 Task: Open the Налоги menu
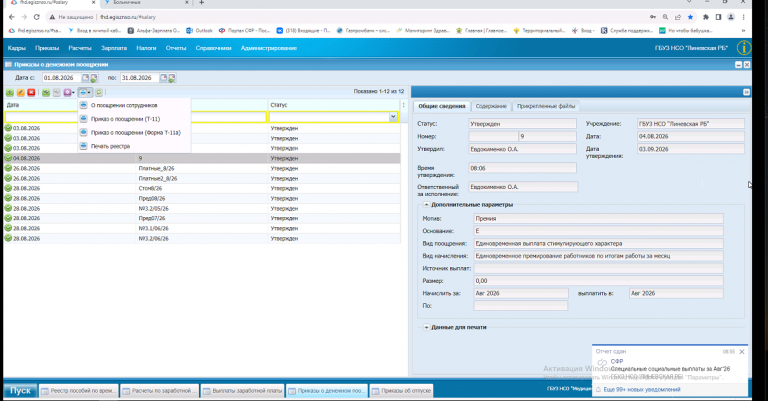[146, 48]
